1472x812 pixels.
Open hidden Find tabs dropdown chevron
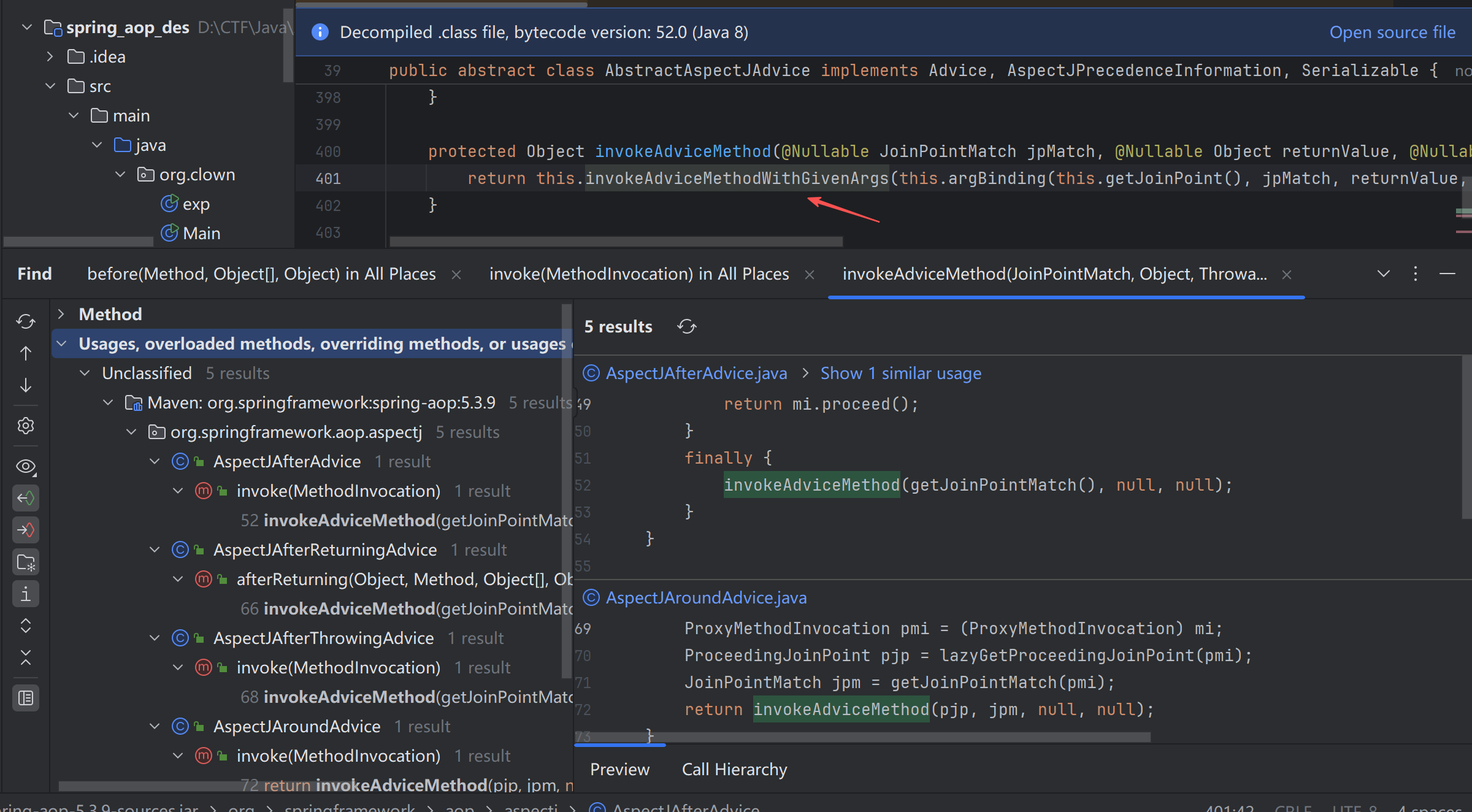click(x=1383, y=274)
